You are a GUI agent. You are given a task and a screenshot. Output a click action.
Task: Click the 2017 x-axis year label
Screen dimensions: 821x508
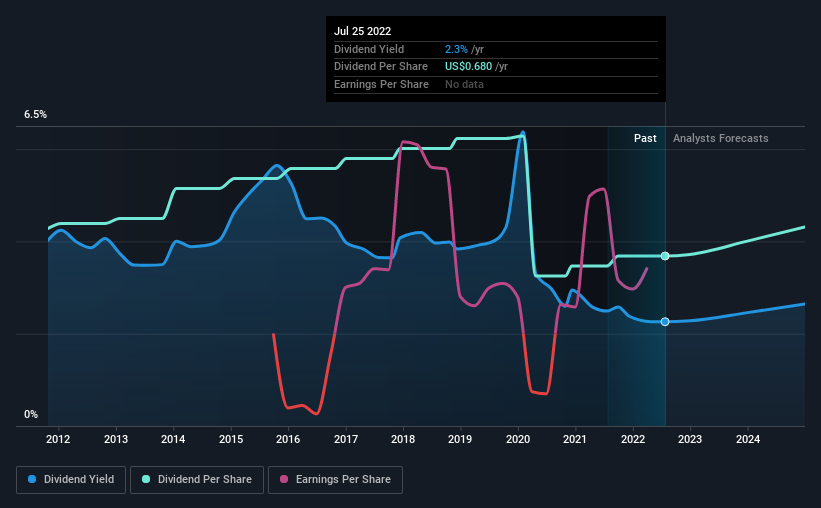tap(346, 439)
